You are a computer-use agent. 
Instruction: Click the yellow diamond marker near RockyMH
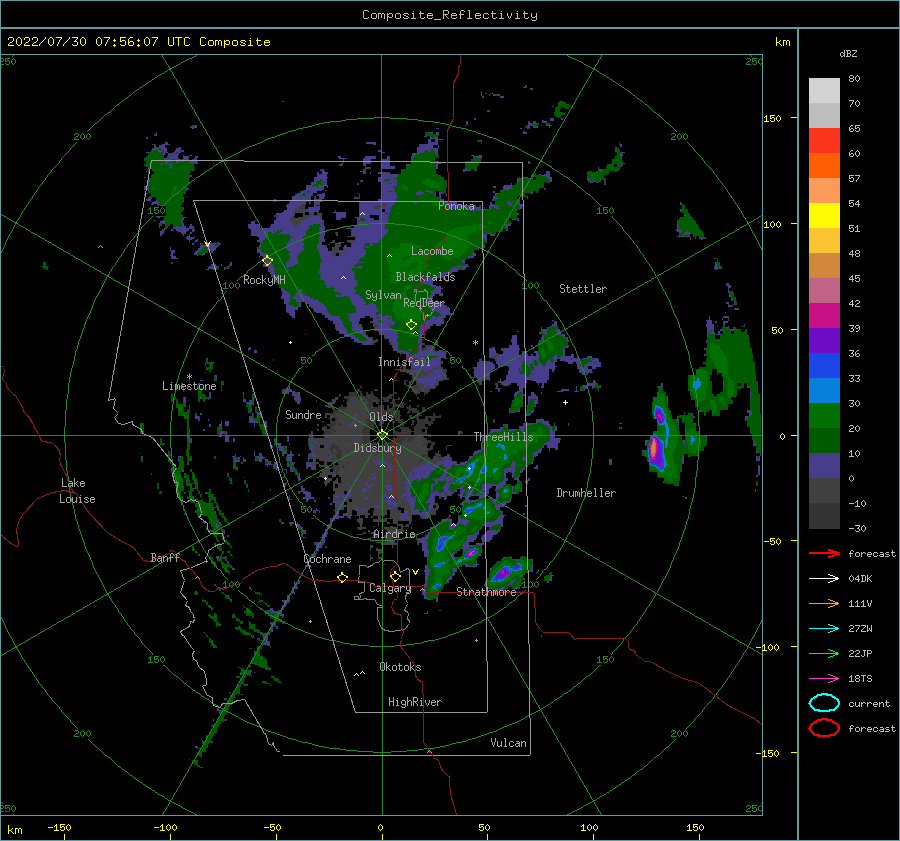(x=267, y=261)
